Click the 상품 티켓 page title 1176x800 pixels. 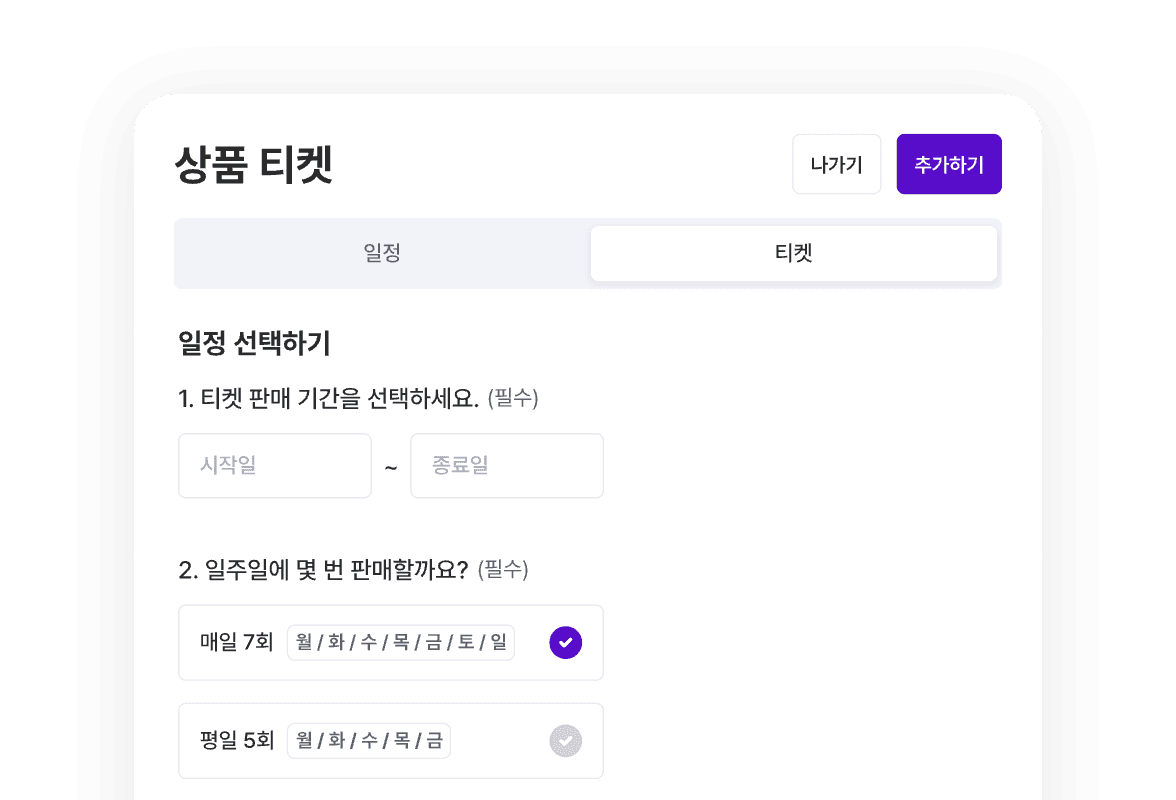253,165
